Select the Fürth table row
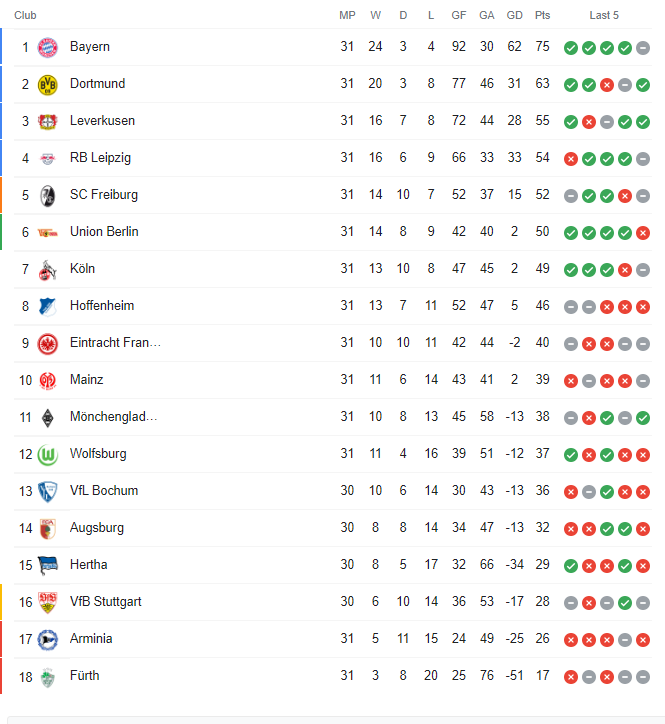Viewport: 665px width, 724px height. [x=332, y=676]
